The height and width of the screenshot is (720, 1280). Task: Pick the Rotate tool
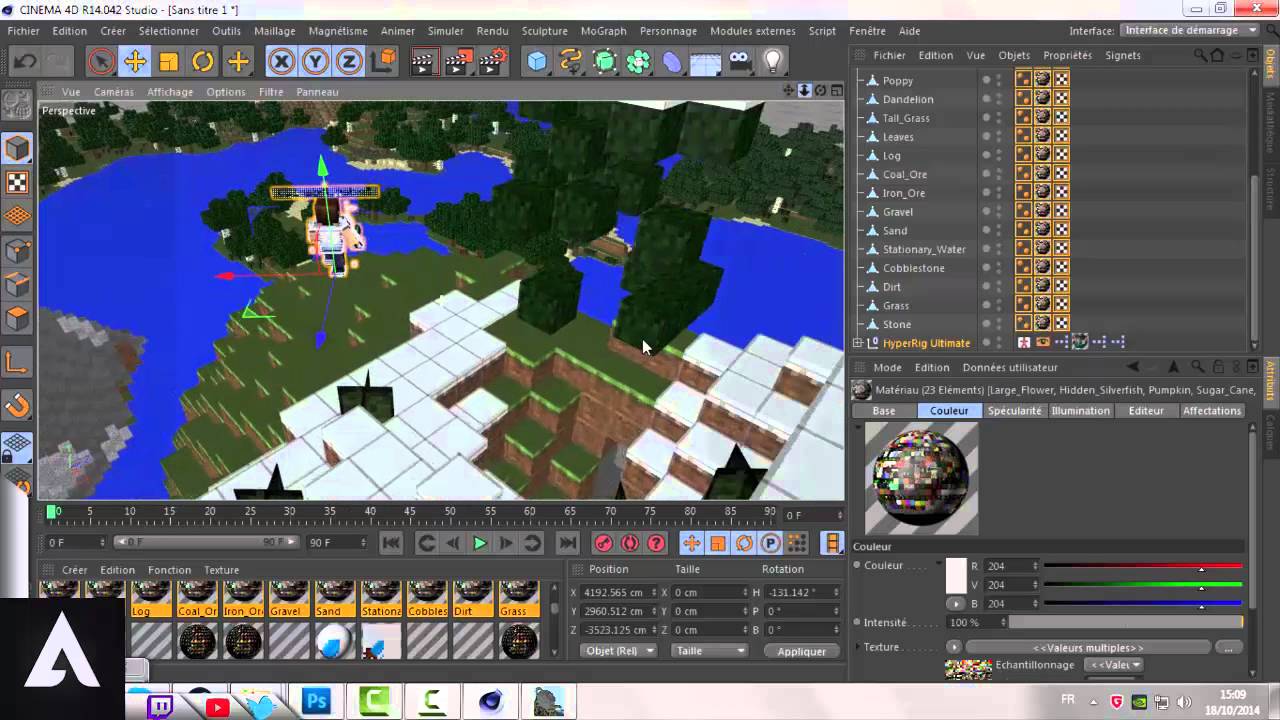[203, 62]
